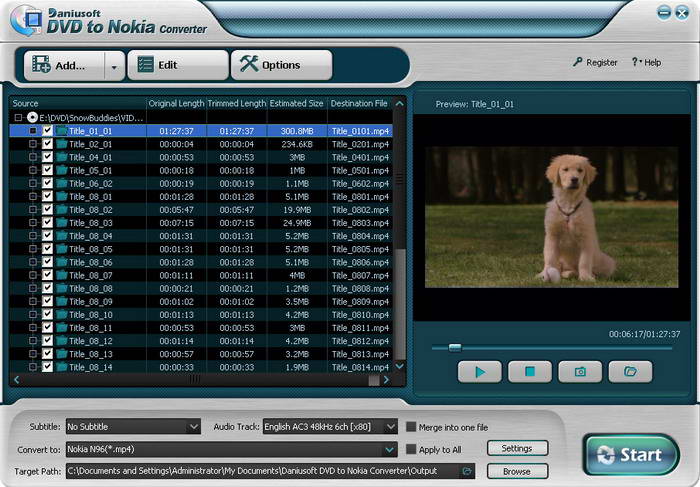
Task: Open target folder icon in path field
Action: tap(467, 471)
